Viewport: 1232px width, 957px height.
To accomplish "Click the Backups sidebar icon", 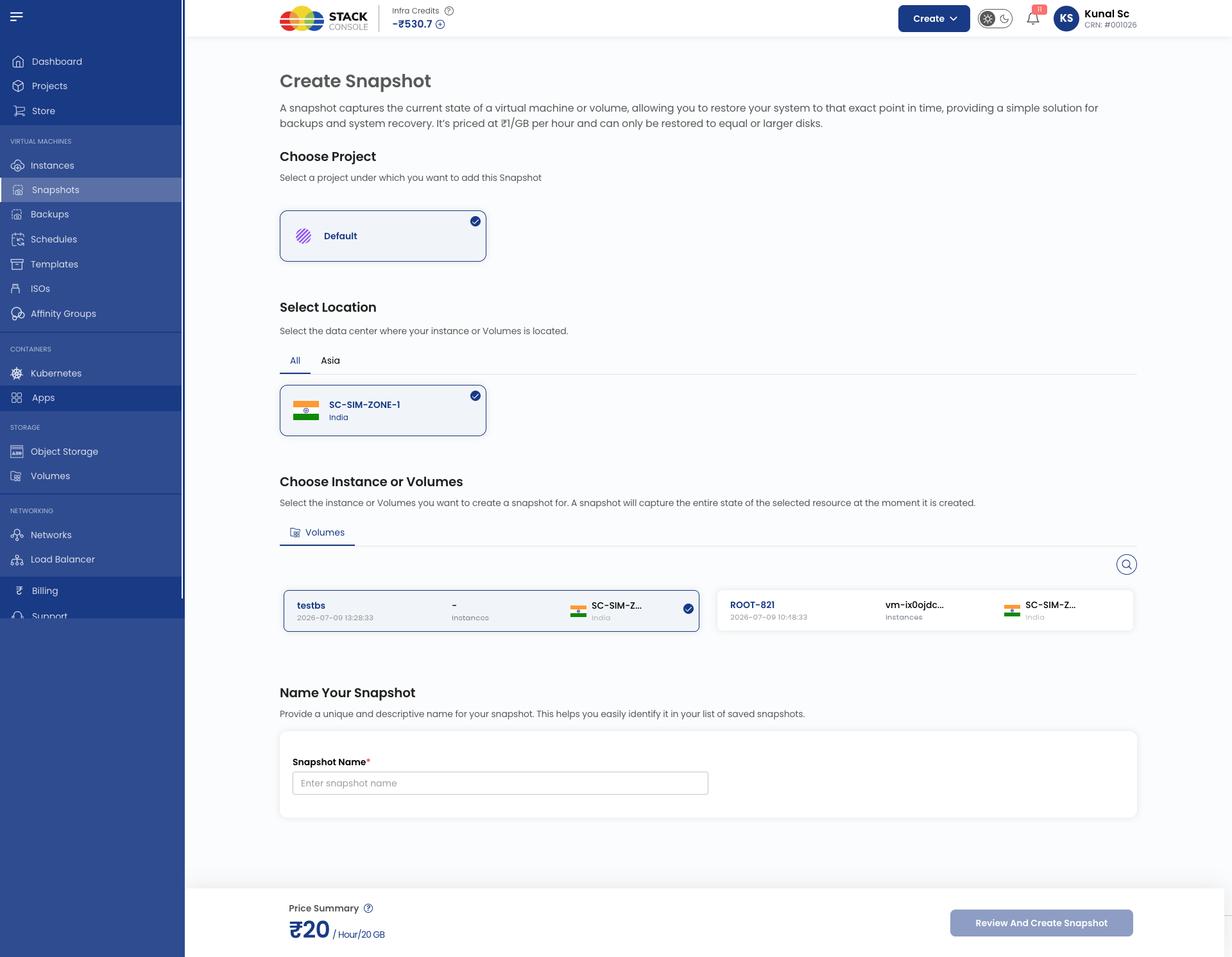I will (17, 214).
